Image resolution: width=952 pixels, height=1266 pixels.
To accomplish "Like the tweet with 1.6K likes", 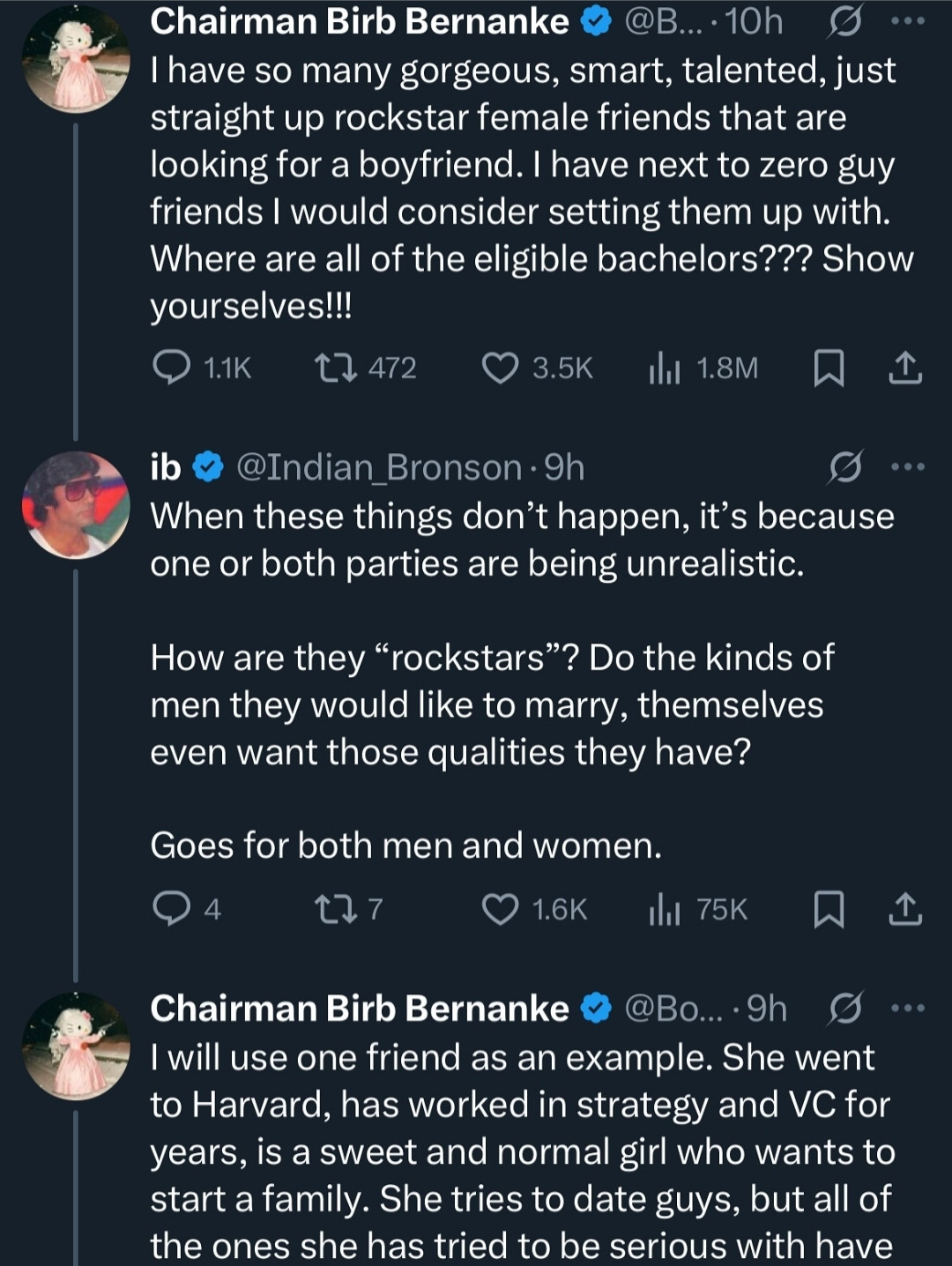I will pos(500,908).
